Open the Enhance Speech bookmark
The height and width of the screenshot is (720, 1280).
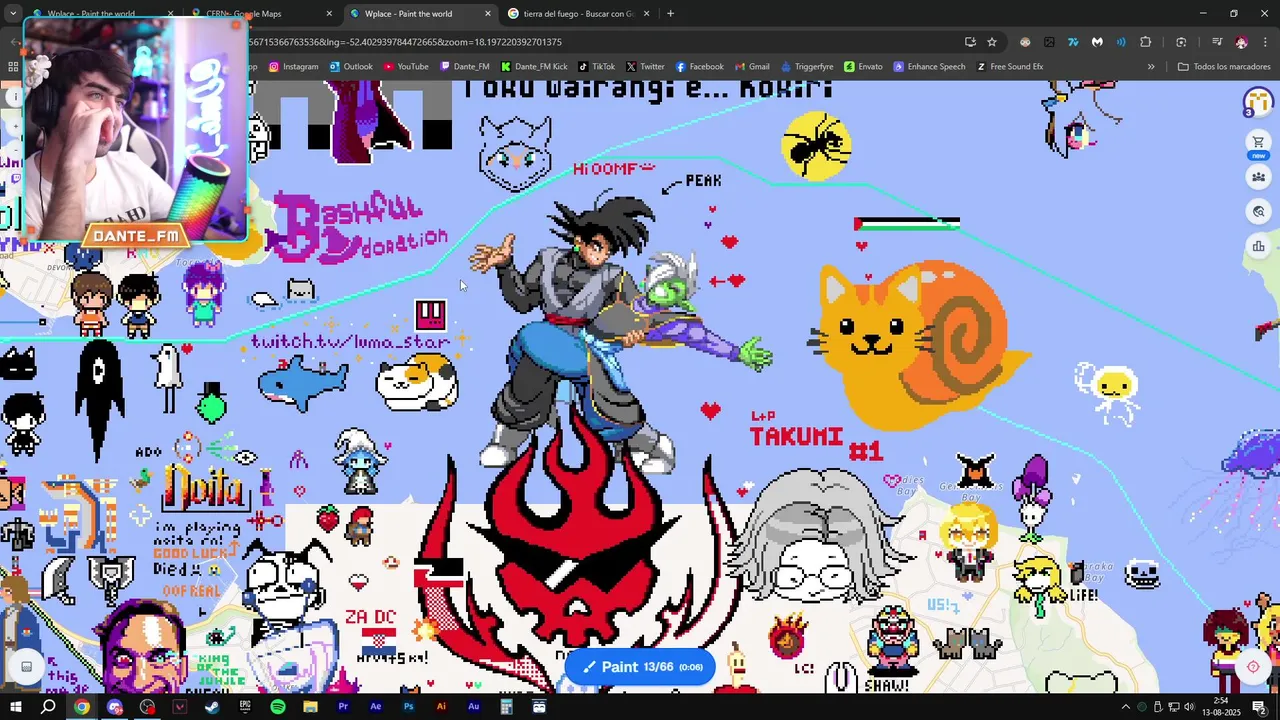[x=929, y=67]
